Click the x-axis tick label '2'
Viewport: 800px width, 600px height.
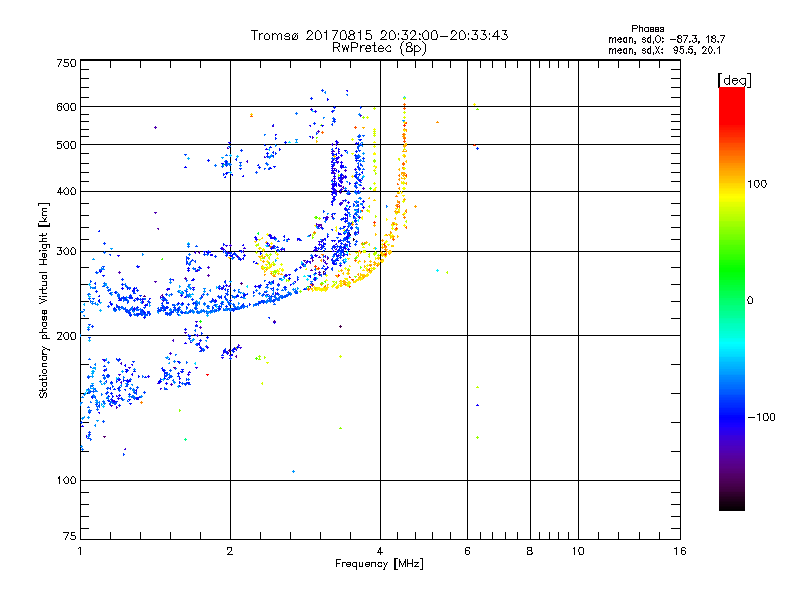230,551
